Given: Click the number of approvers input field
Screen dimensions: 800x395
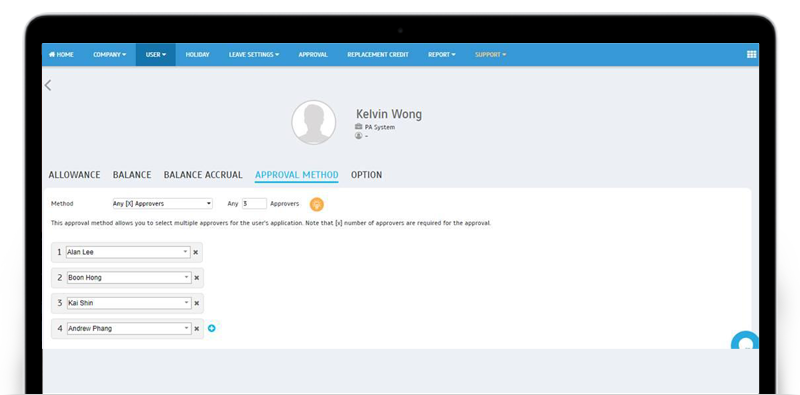Looking at the screenshot, I should click(254, 204).
